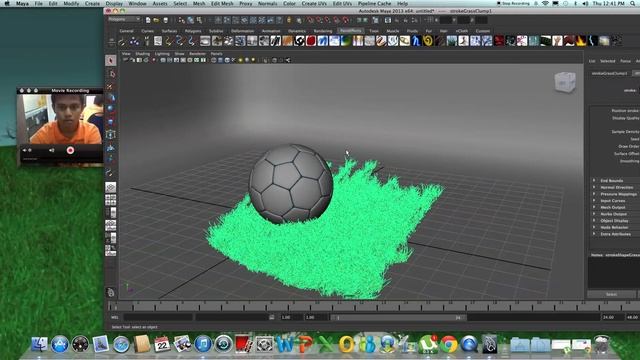Click the Select button in Attribute Editor

(x=611, y=294)
